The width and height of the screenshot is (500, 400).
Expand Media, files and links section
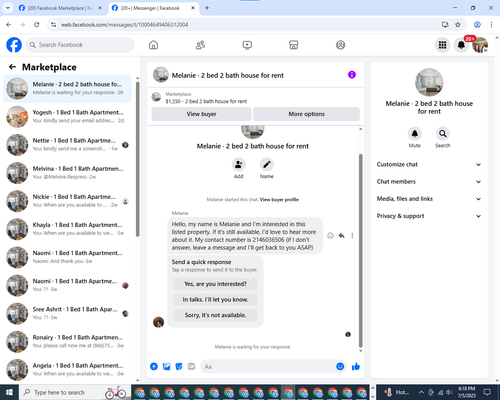(429, 199)
